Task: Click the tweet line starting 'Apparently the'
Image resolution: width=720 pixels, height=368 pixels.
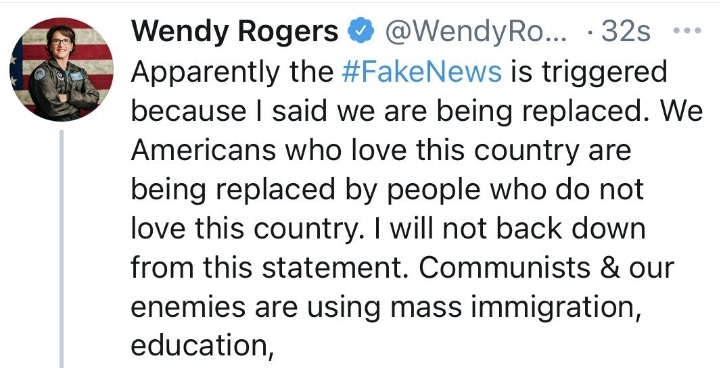Action: (399, 72)
